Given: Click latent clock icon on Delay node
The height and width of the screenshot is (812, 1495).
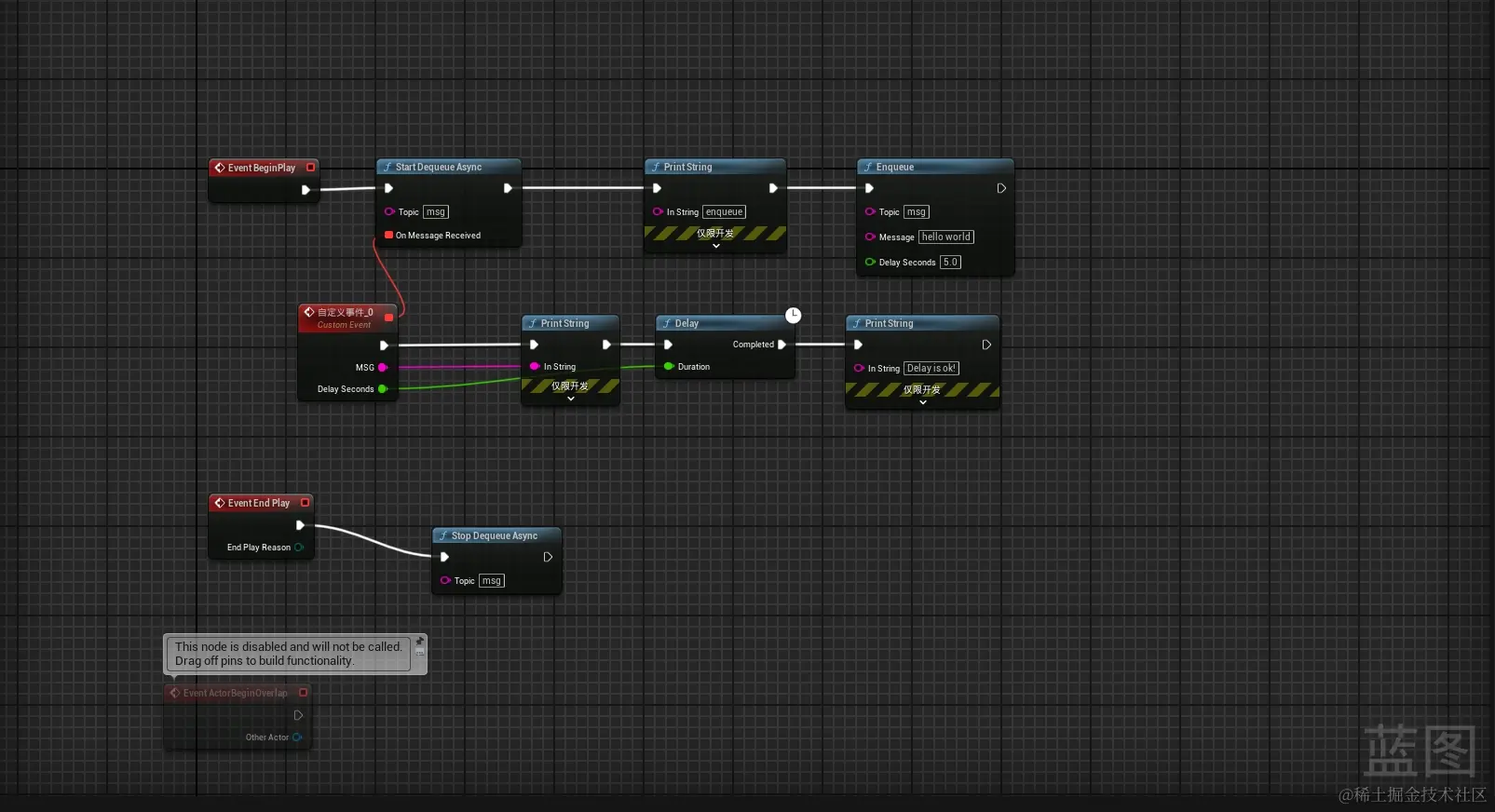Looking at the screenshot, I should 793,316.
